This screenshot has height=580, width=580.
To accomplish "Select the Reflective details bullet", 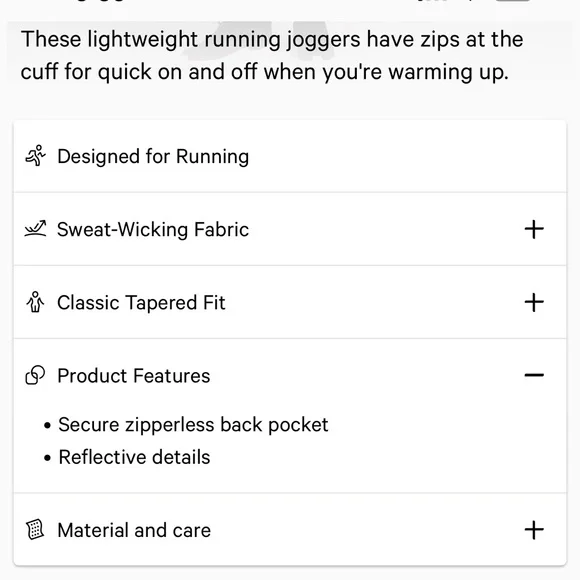I will 134,457.
